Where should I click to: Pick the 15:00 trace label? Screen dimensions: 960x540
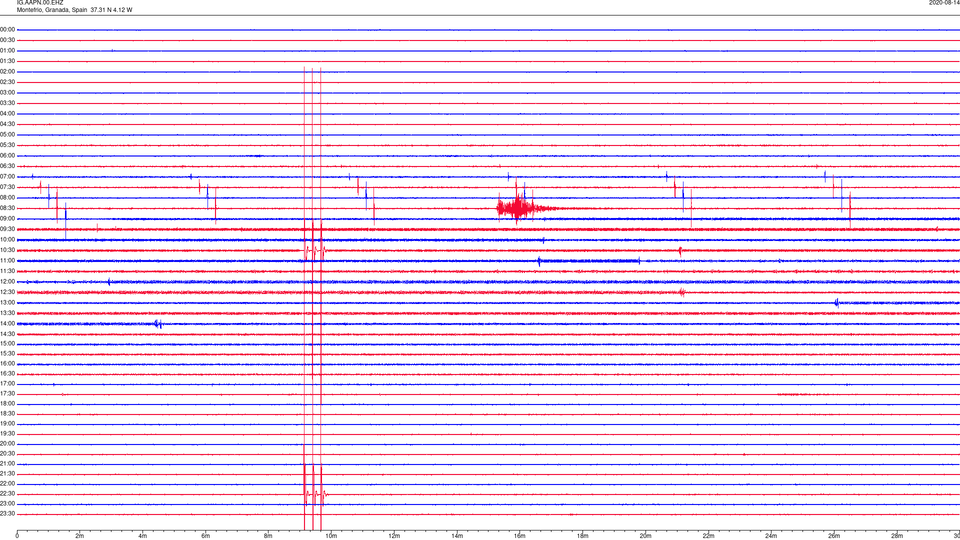coord(8,343)
